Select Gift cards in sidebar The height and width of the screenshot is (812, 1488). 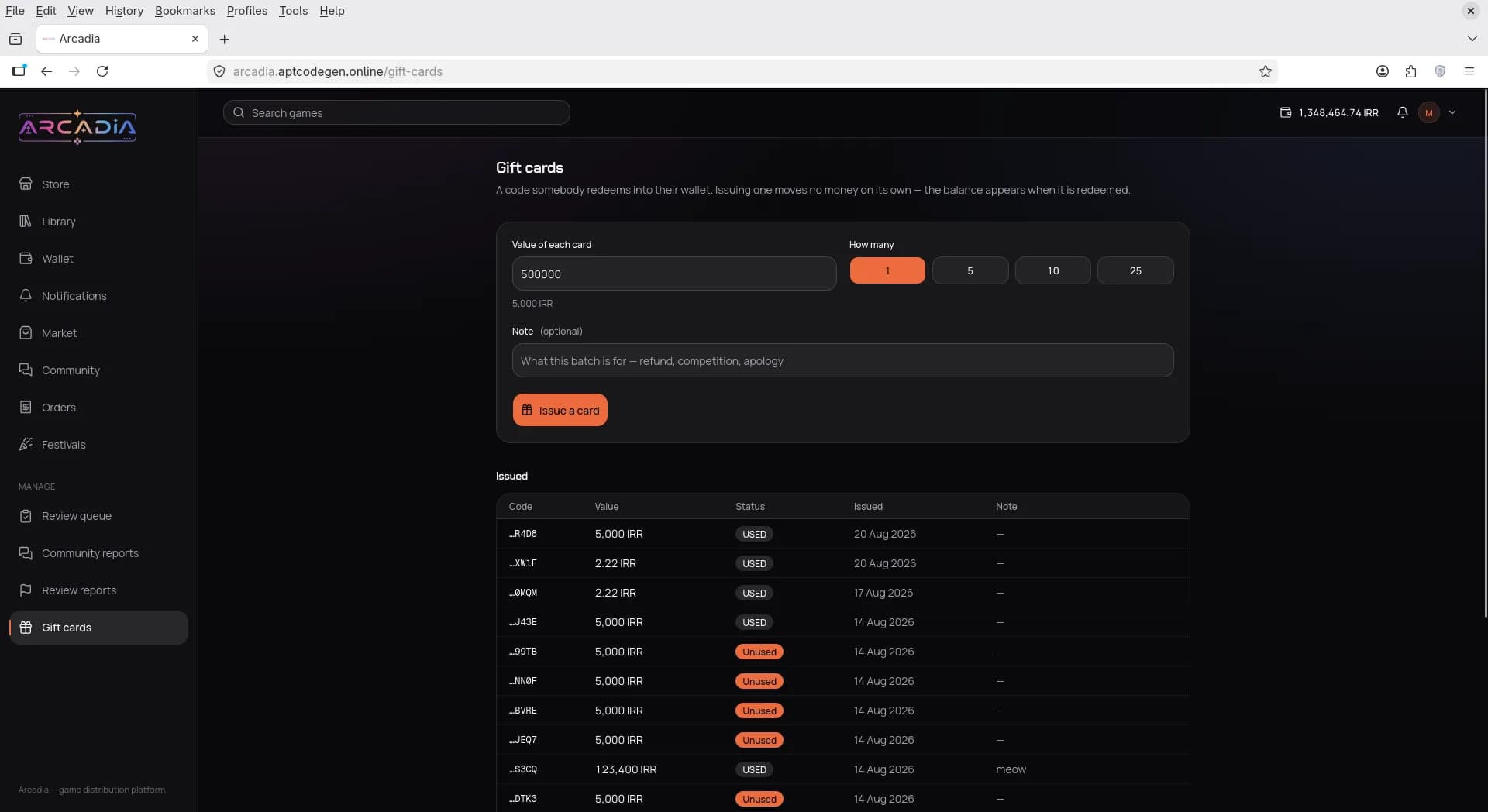(98, 628)
